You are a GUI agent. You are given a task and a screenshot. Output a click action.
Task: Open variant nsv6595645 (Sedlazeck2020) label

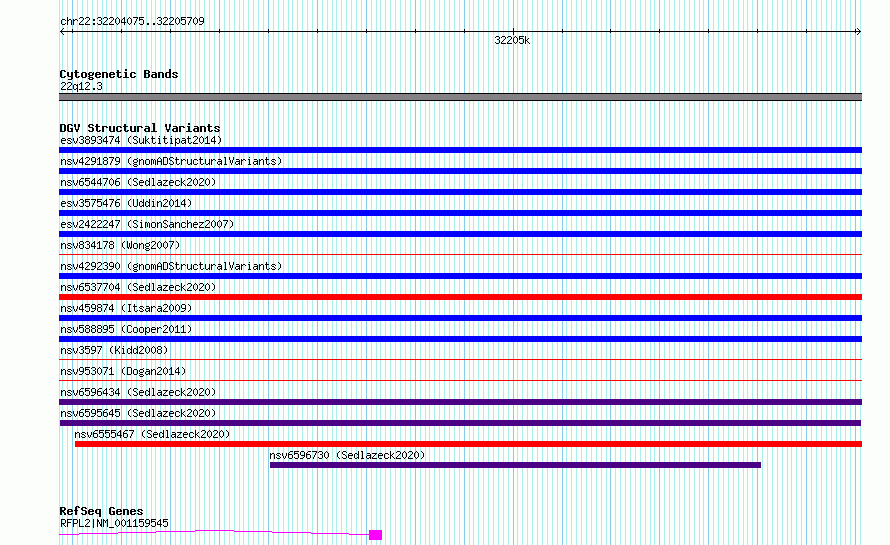tap(138, 413)
